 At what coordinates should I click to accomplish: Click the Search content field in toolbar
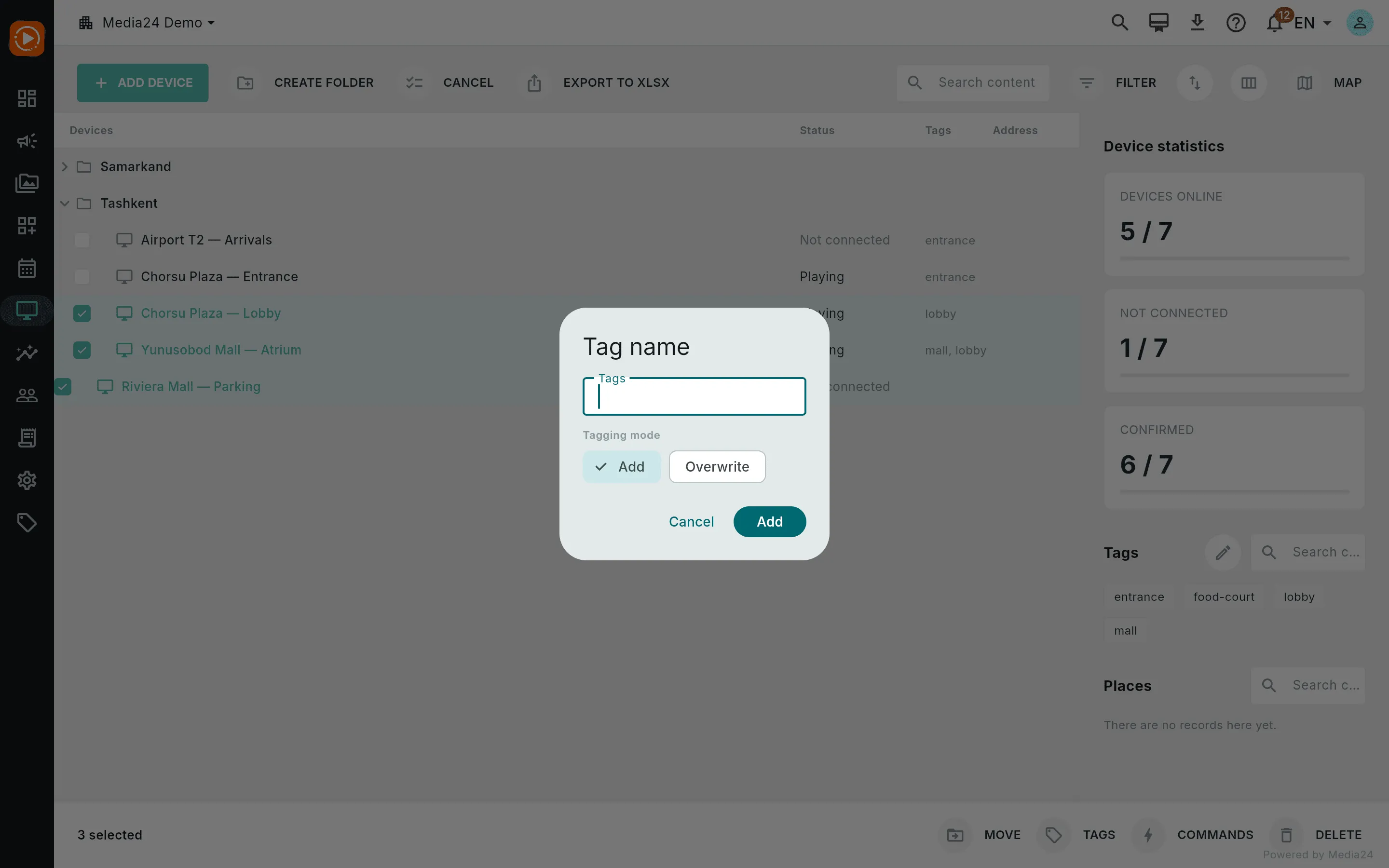point(973,82)
